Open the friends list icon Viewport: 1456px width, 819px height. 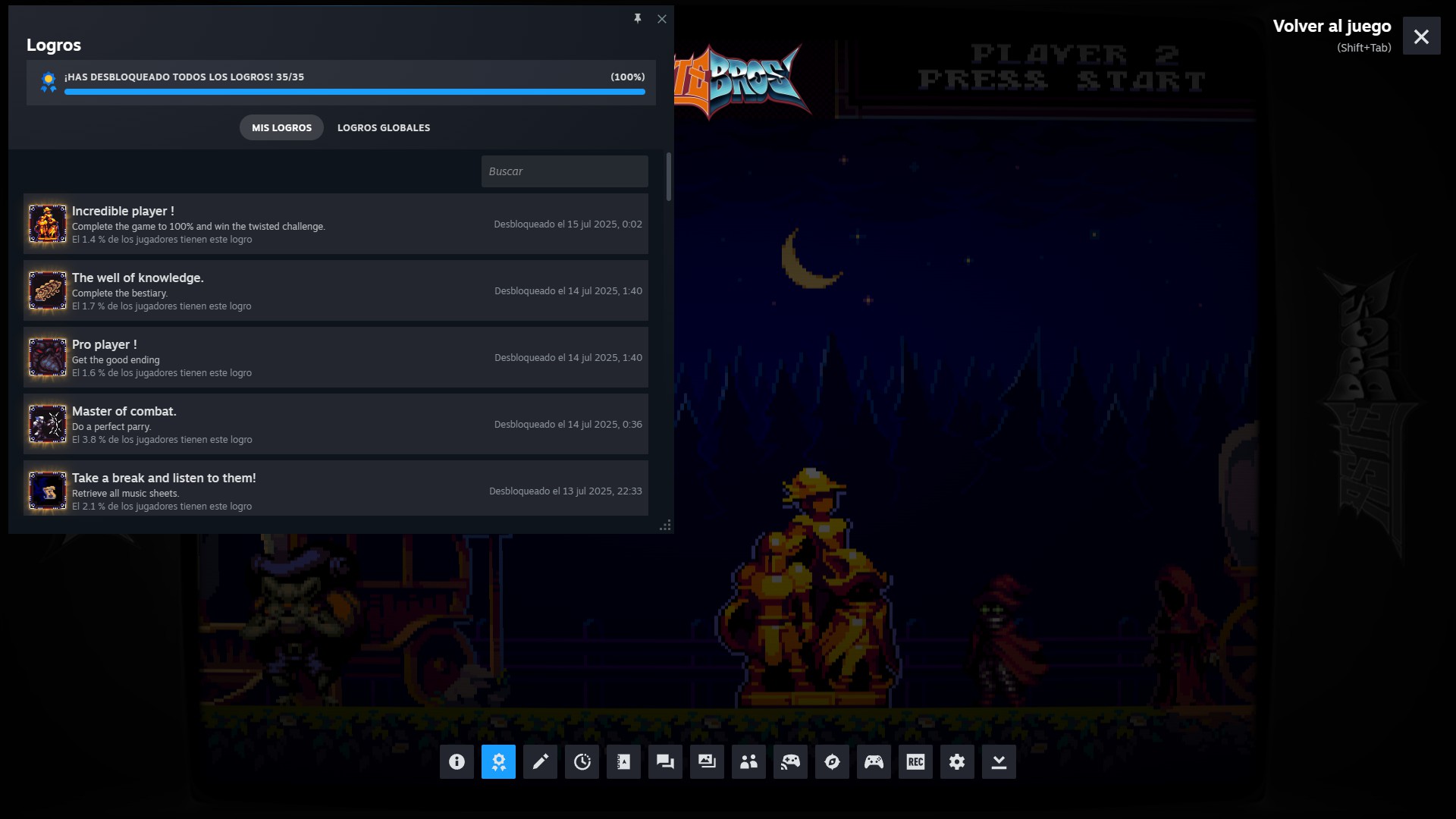748,761
